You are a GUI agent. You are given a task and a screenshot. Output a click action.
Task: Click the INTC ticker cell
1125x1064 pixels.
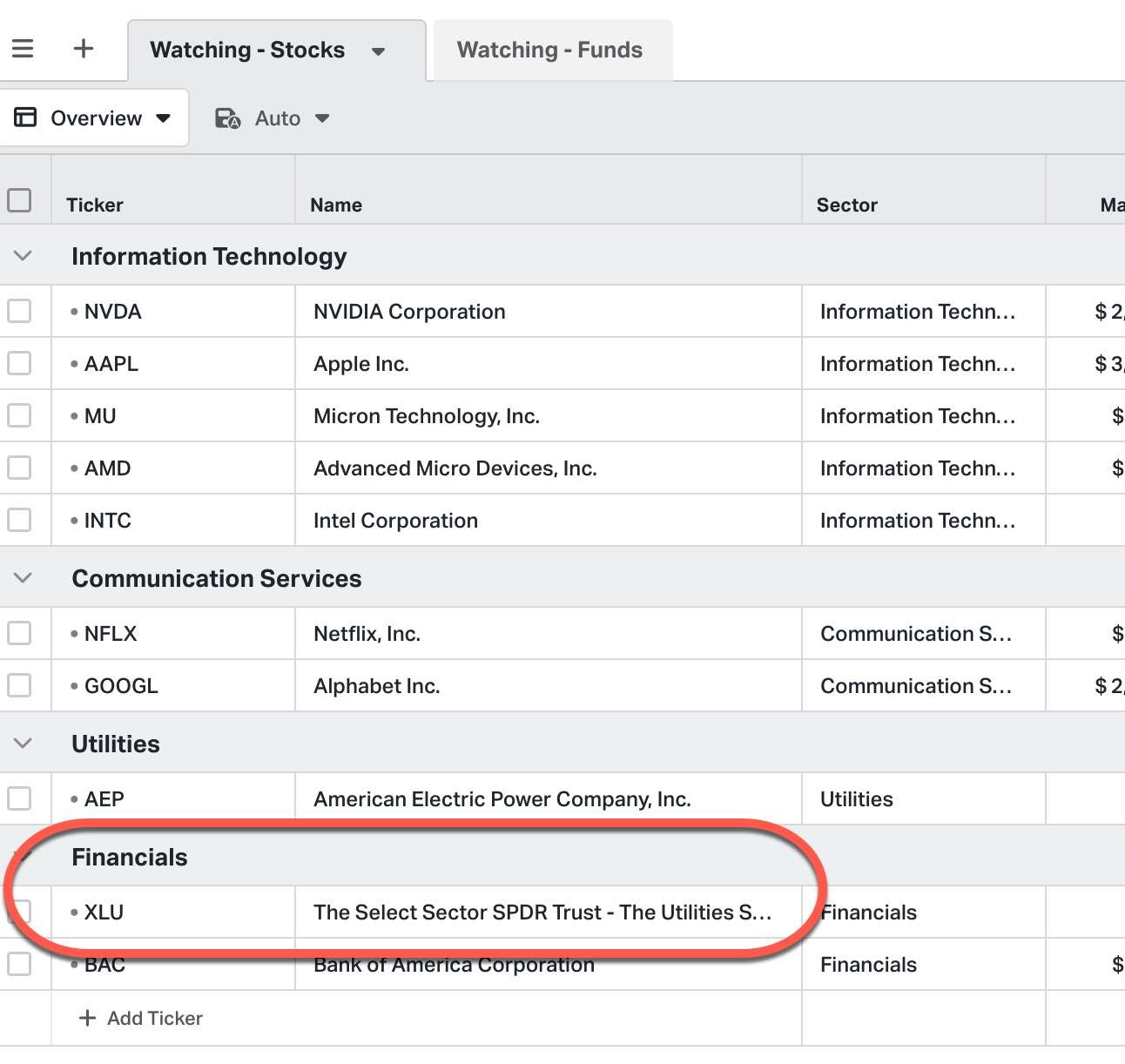coord(173,521)
